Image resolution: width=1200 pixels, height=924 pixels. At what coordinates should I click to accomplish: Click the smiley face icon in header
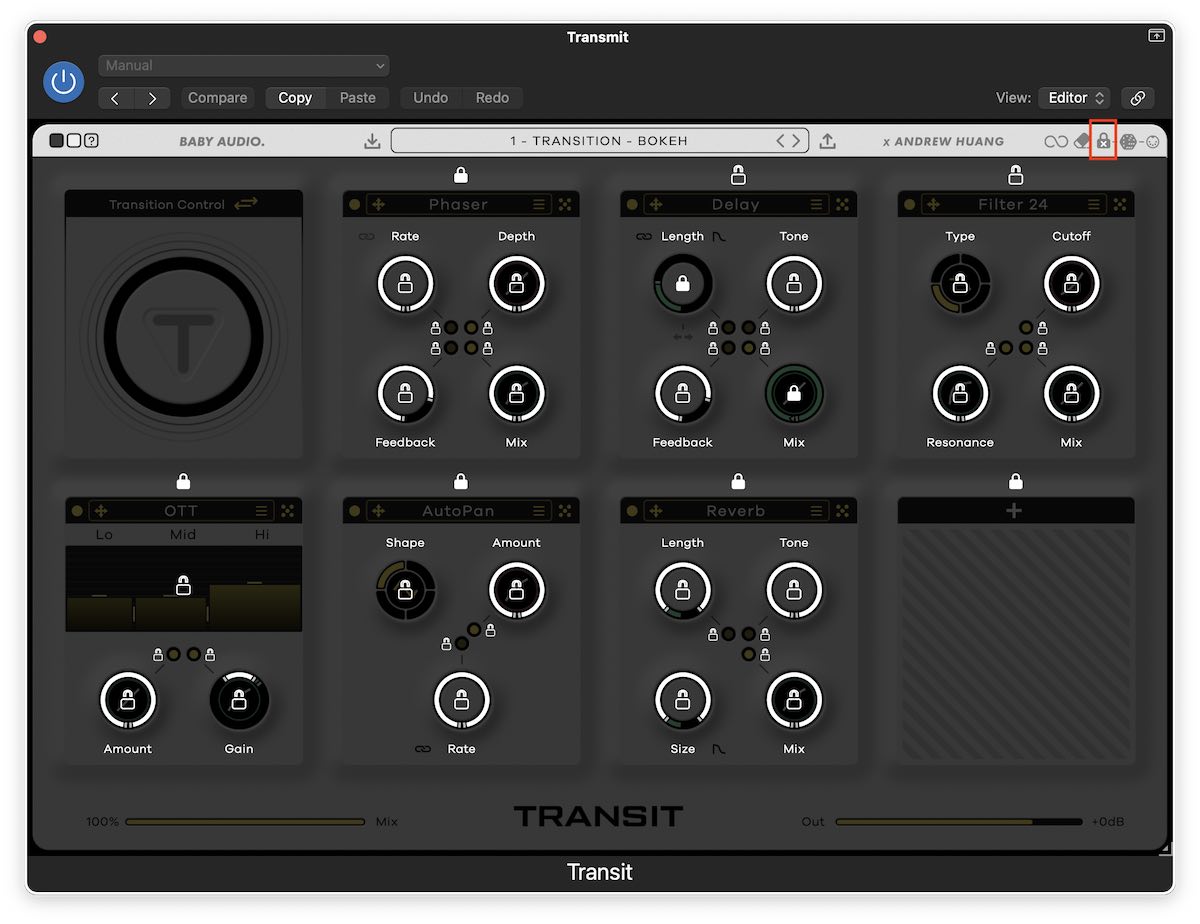coord(1152,141)
